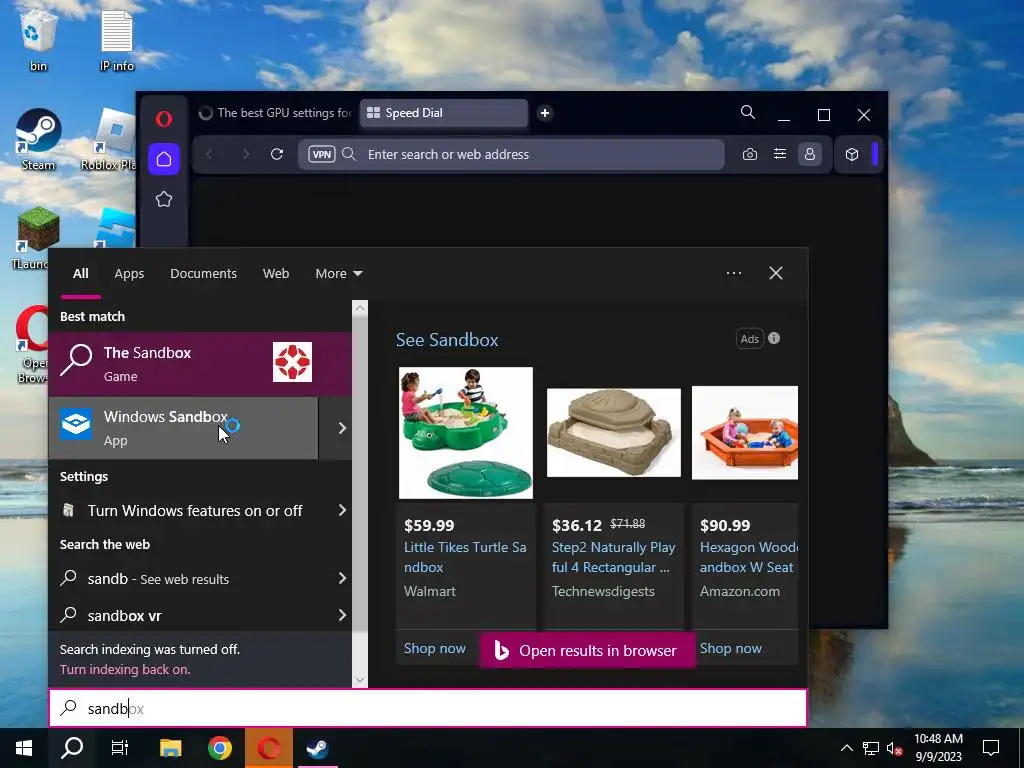Click the Opera logo menu button
The image size is (1024, 768).
coord(164,119)
